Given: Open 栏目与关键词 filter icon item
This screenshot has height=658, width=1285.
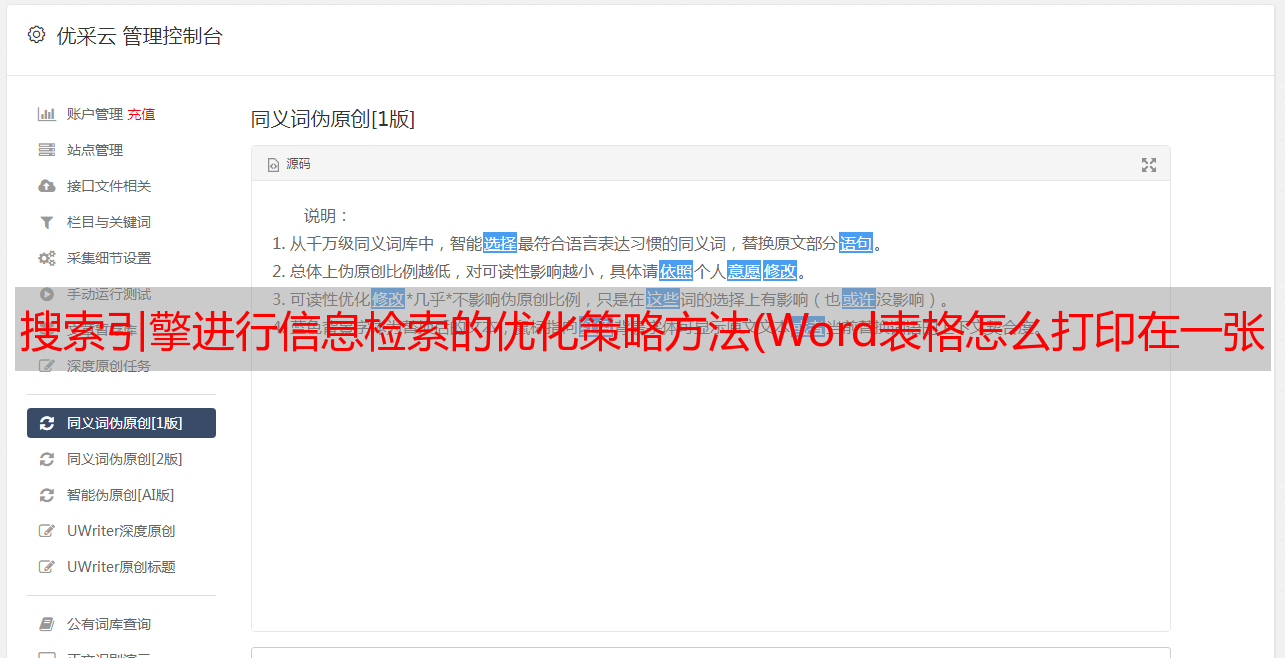Looking at the screenshot, I should pos(47,222).
